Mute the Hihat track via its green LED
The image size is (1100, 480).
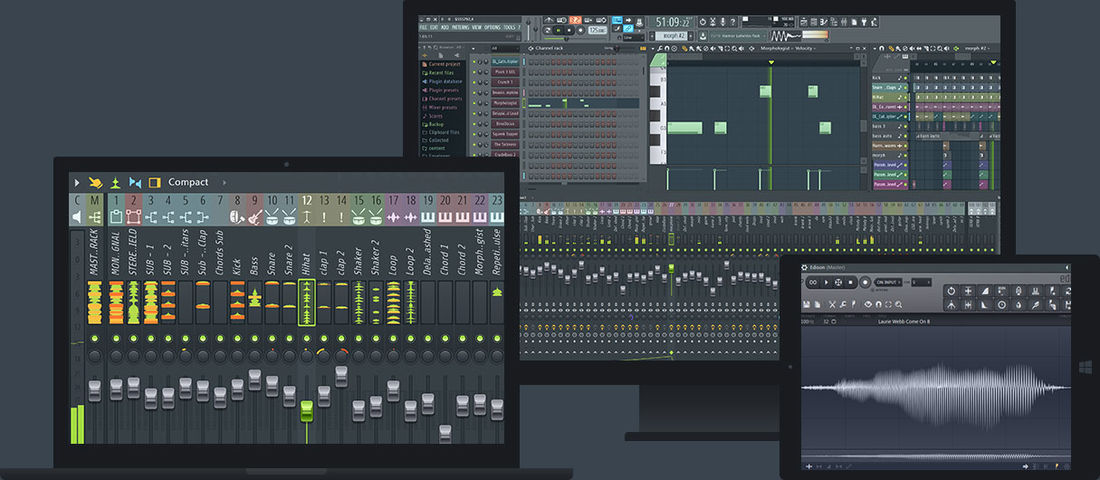pos(307,338)
